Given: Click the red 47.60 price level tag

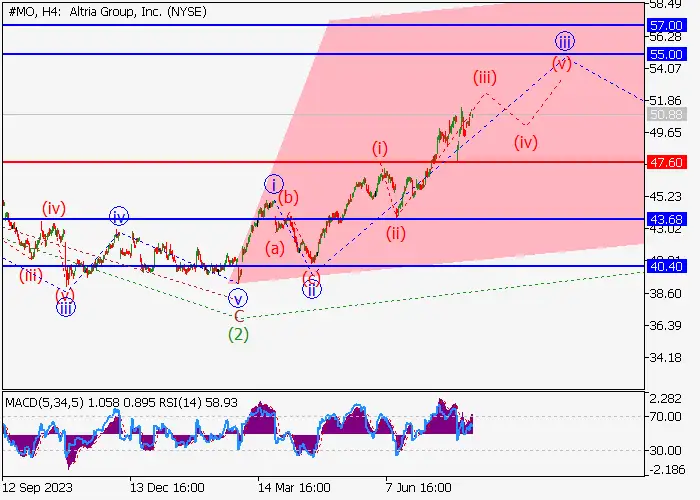Looking at the screenshot, I should 666,162.
